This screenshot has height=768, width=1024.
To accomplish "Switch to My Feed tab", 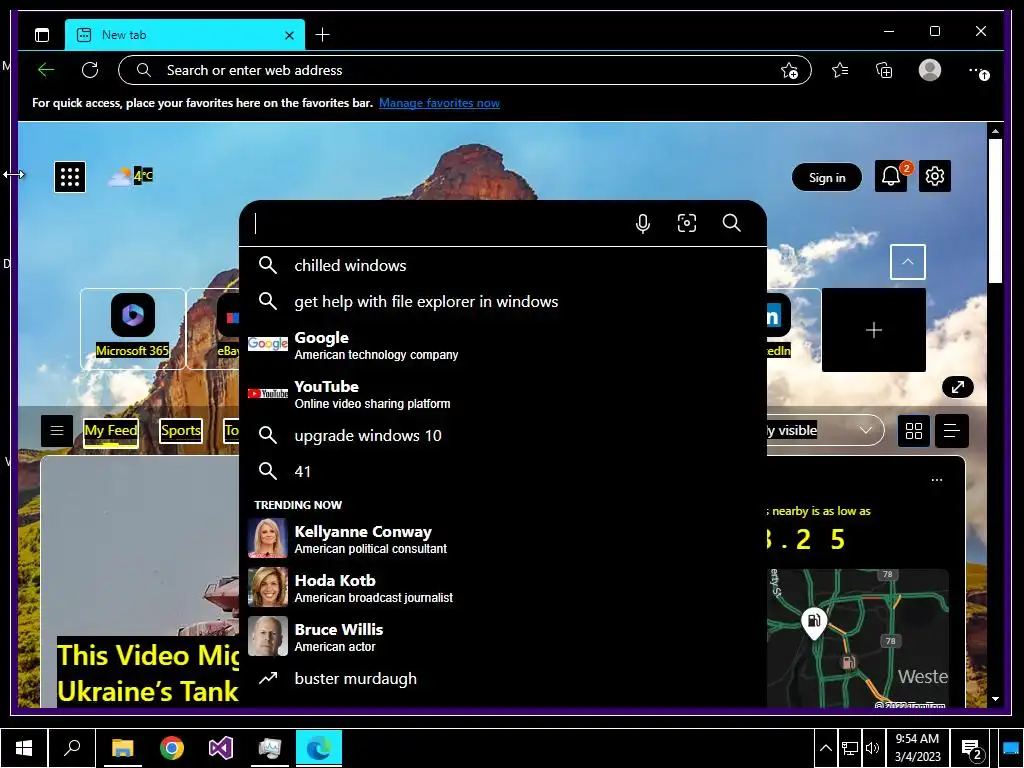I will pyautogui.click(x=110, y=431).
